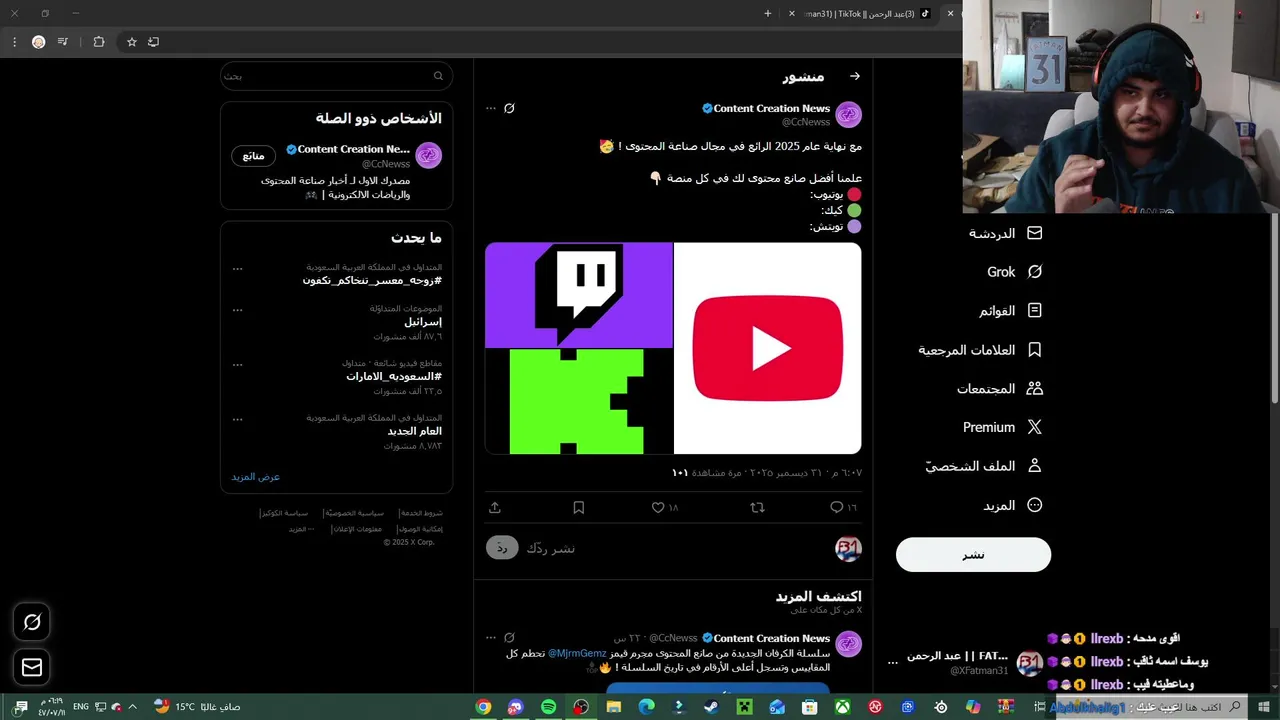Open trend #السعودية_الامارات
This screenshot has width=1280, height=720.
[394, 376]
